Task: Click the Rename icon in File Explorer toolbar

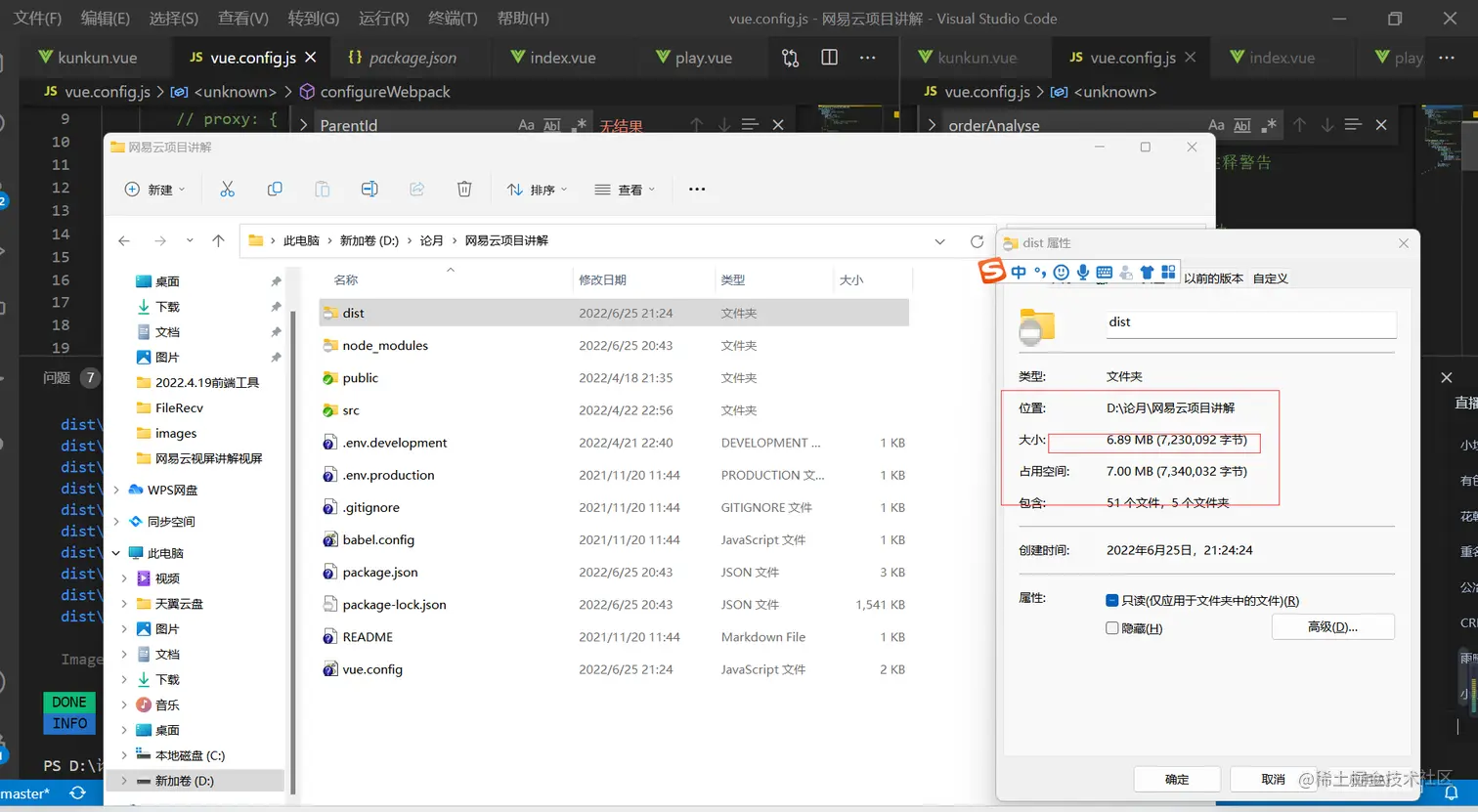Action: (x=369, y=190)
